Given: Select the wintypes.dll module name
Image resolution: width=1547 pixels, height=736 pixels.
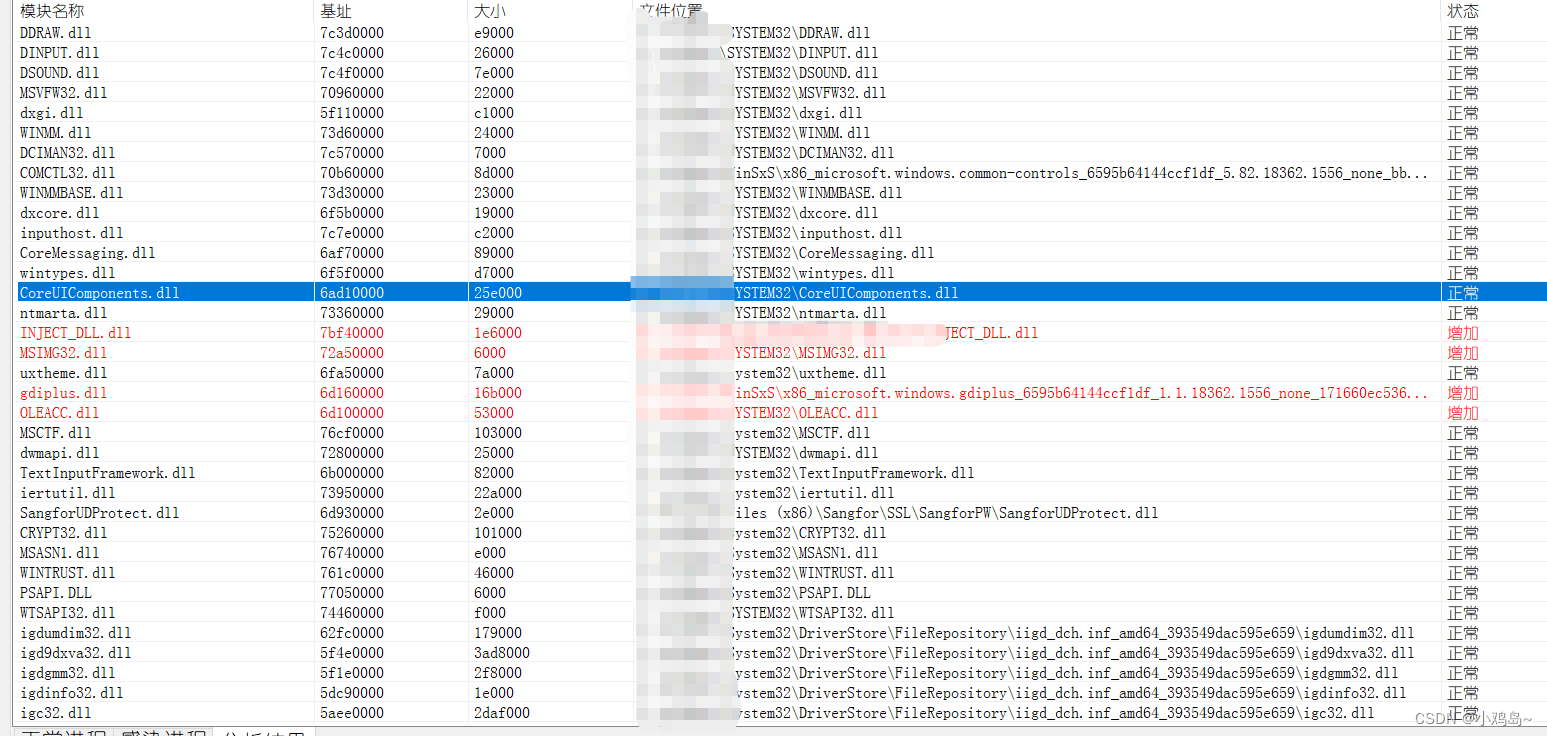Looking at the screenshot, I should click(x=67, y=272).
